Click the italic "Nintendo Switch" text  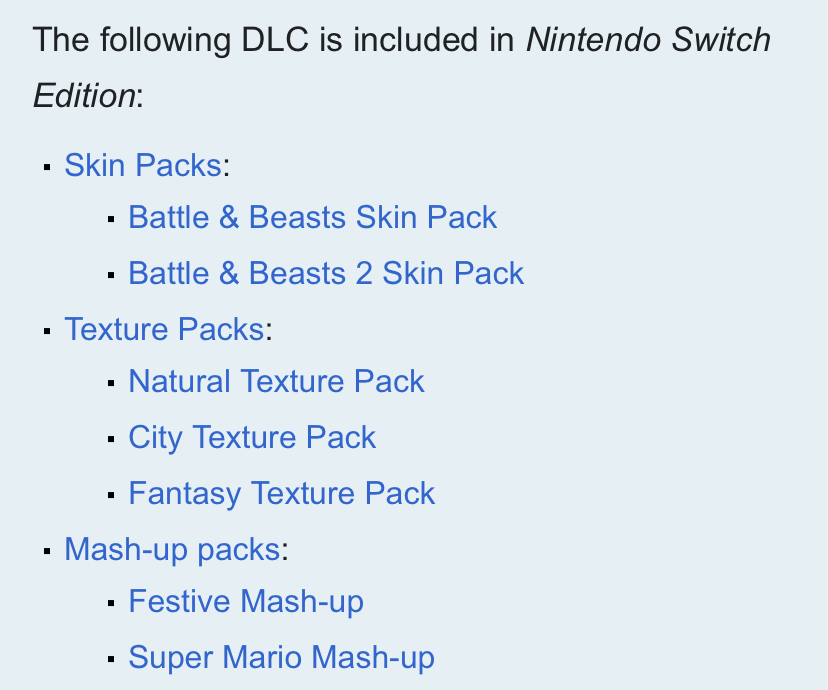click(x=648, y=41)
